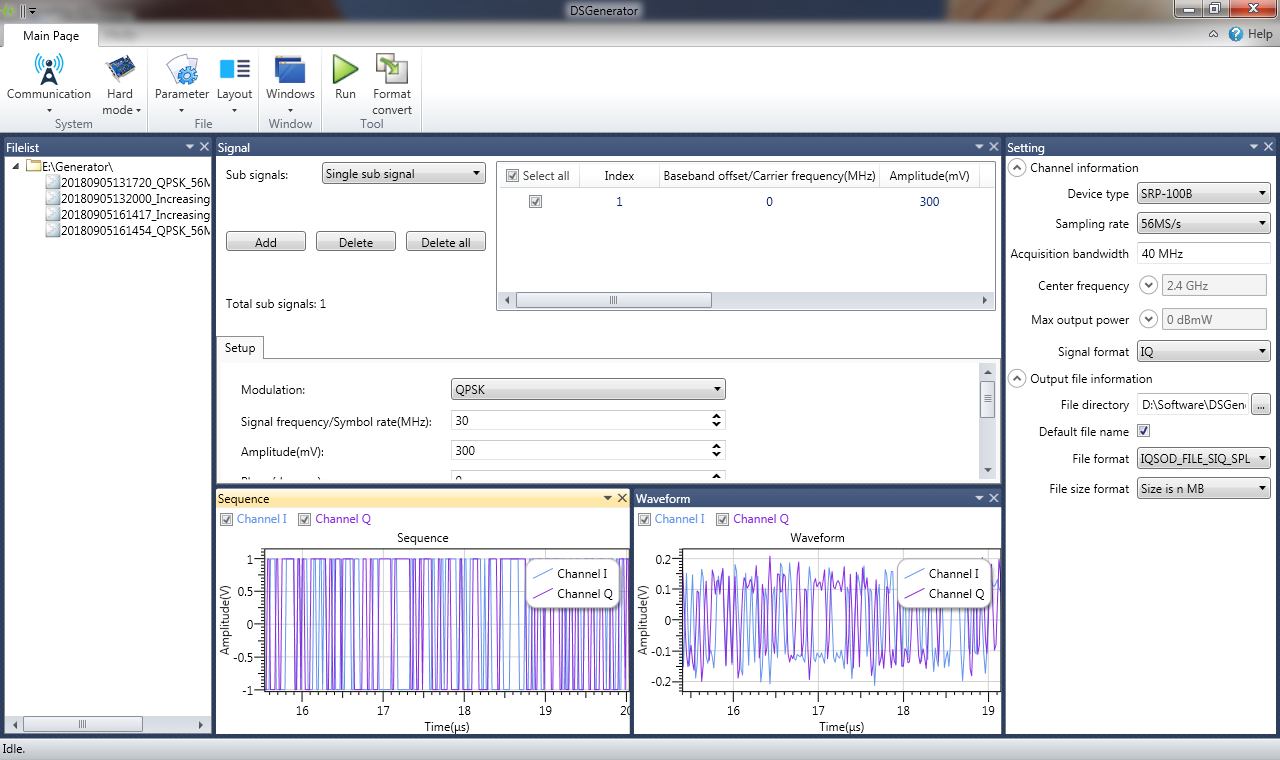Click the sub signal table horizontal scrollbar
The height and width of the screenshot is (760, 1280).
(746, 300)
